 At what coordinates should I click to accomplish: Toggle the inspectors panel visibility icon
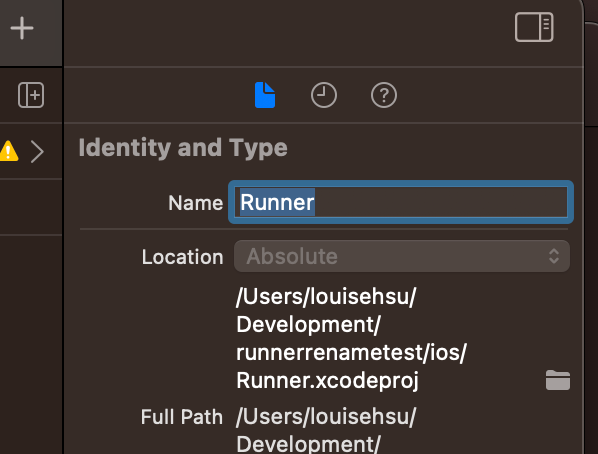pos(534,27)
